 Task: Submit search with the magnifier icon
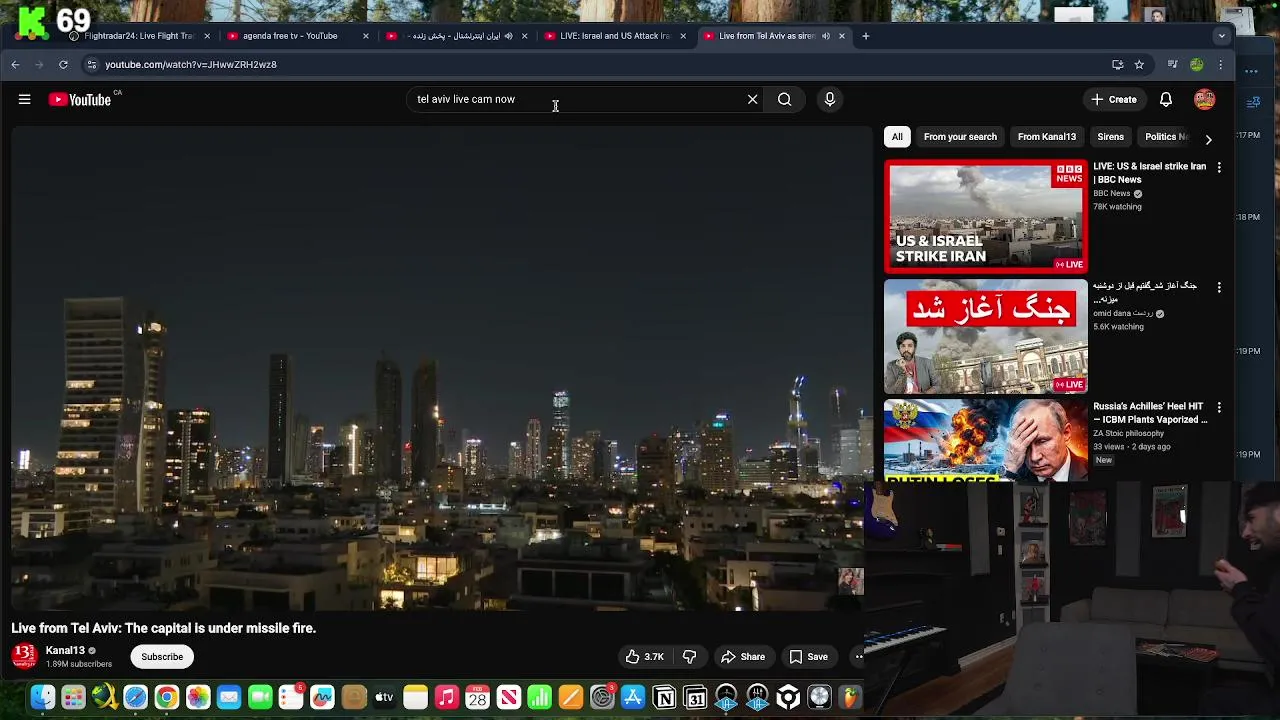click(785, 99)
